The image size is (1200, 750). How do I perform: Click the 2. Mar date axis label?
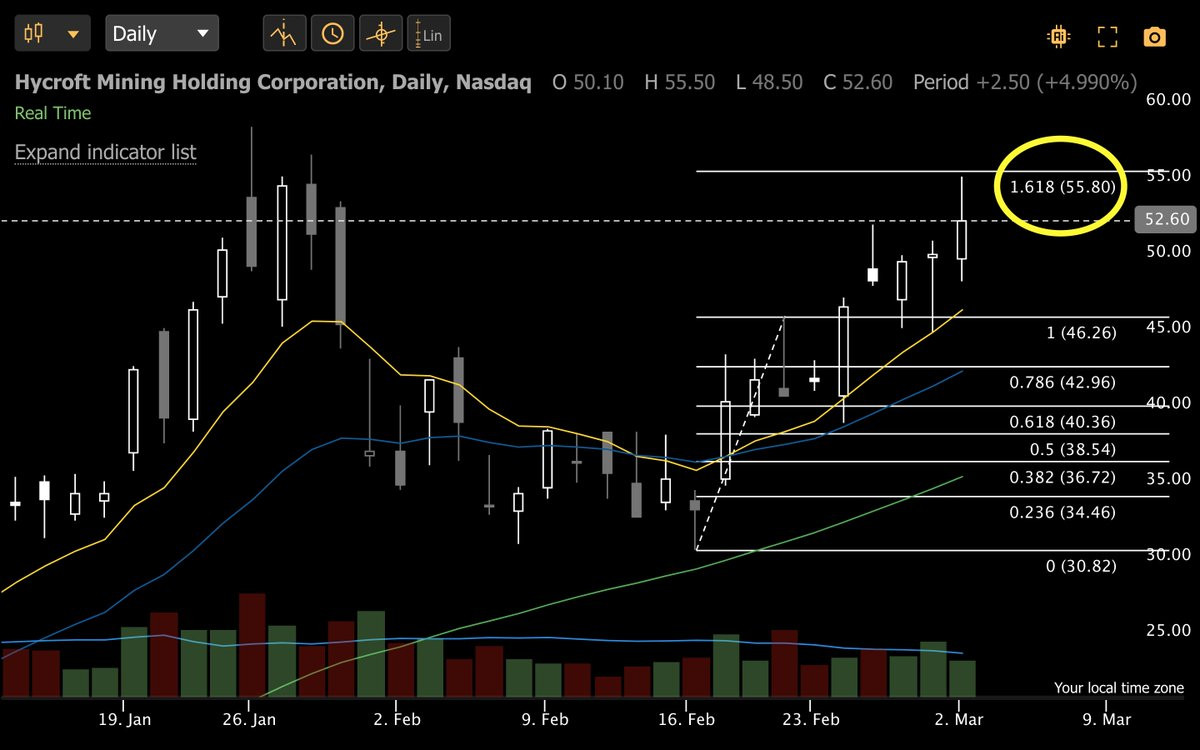pos(958,718)
